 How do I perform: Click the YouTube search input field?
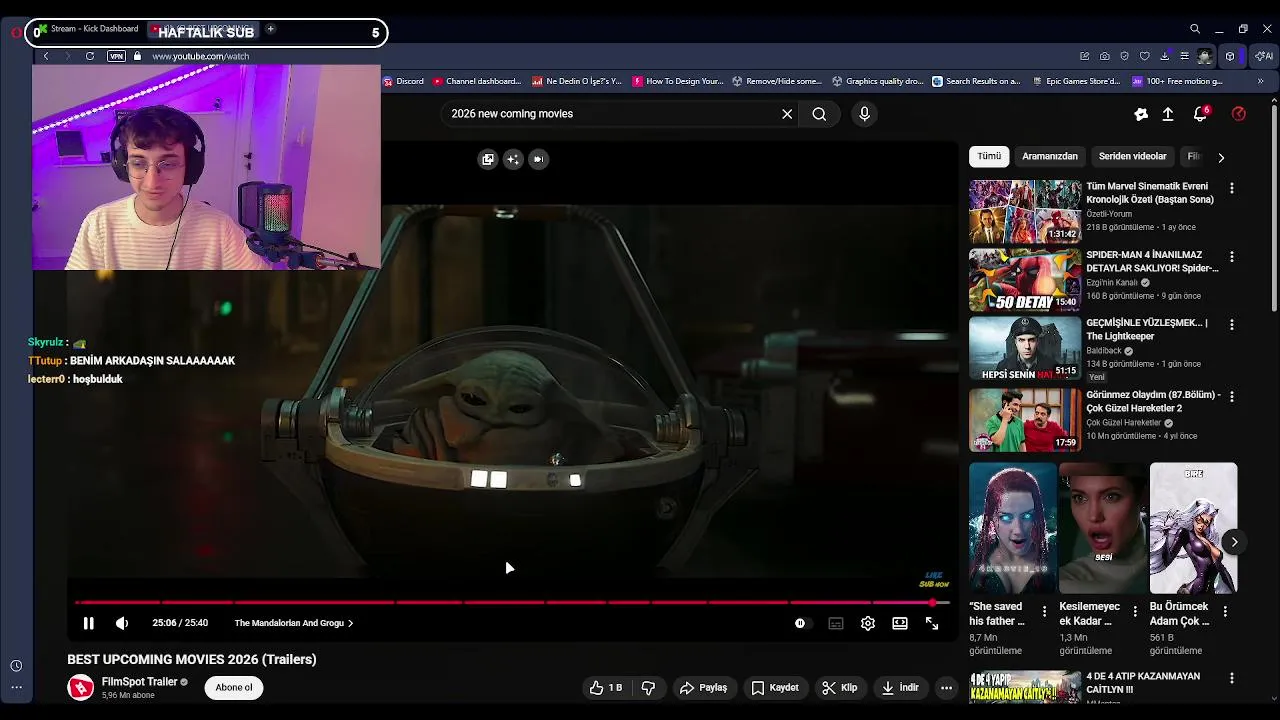click(x=610, y=114)
